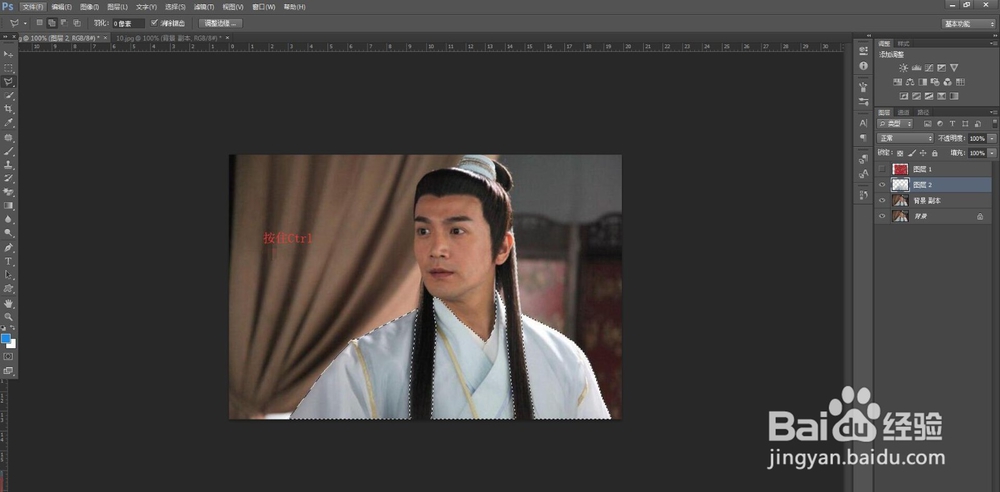Switch to the 路径 tab
1000x492 pixels.
[x=923, y=112]
